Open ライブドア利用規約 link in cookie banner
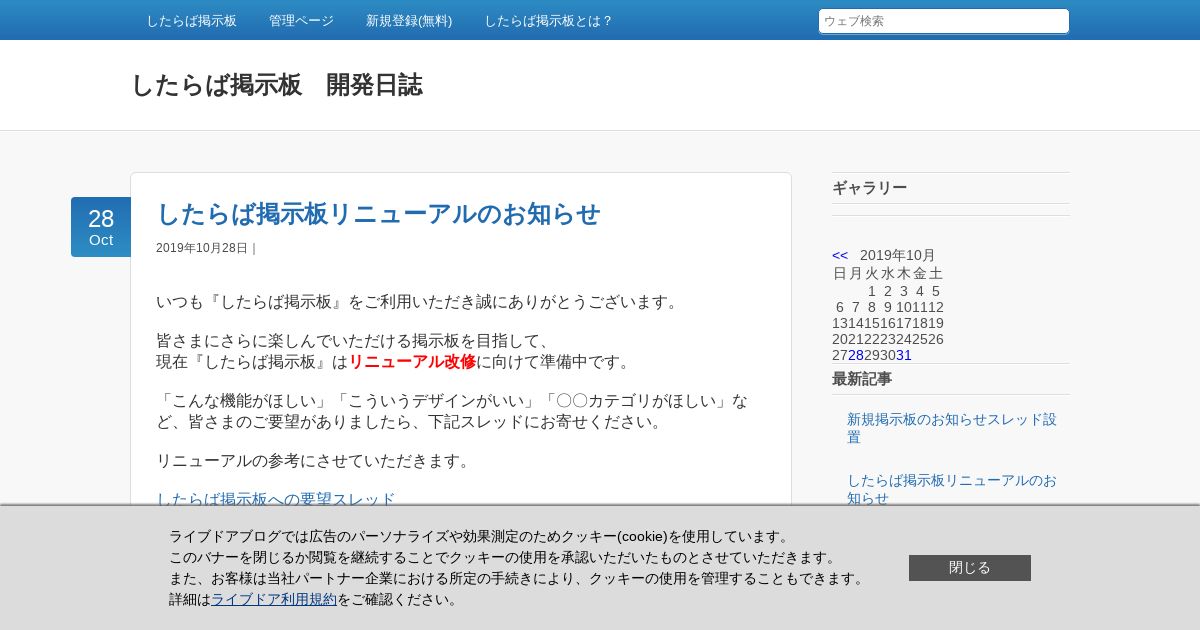Image resolution: width=1200 pixels, height=630 pixels. 274,599
